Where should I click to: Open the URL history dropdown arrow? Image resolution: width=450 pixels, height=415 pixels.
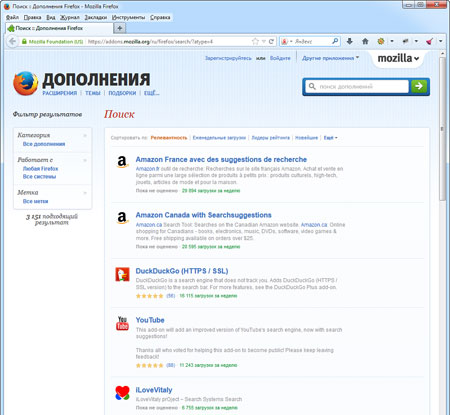(263, 41)
